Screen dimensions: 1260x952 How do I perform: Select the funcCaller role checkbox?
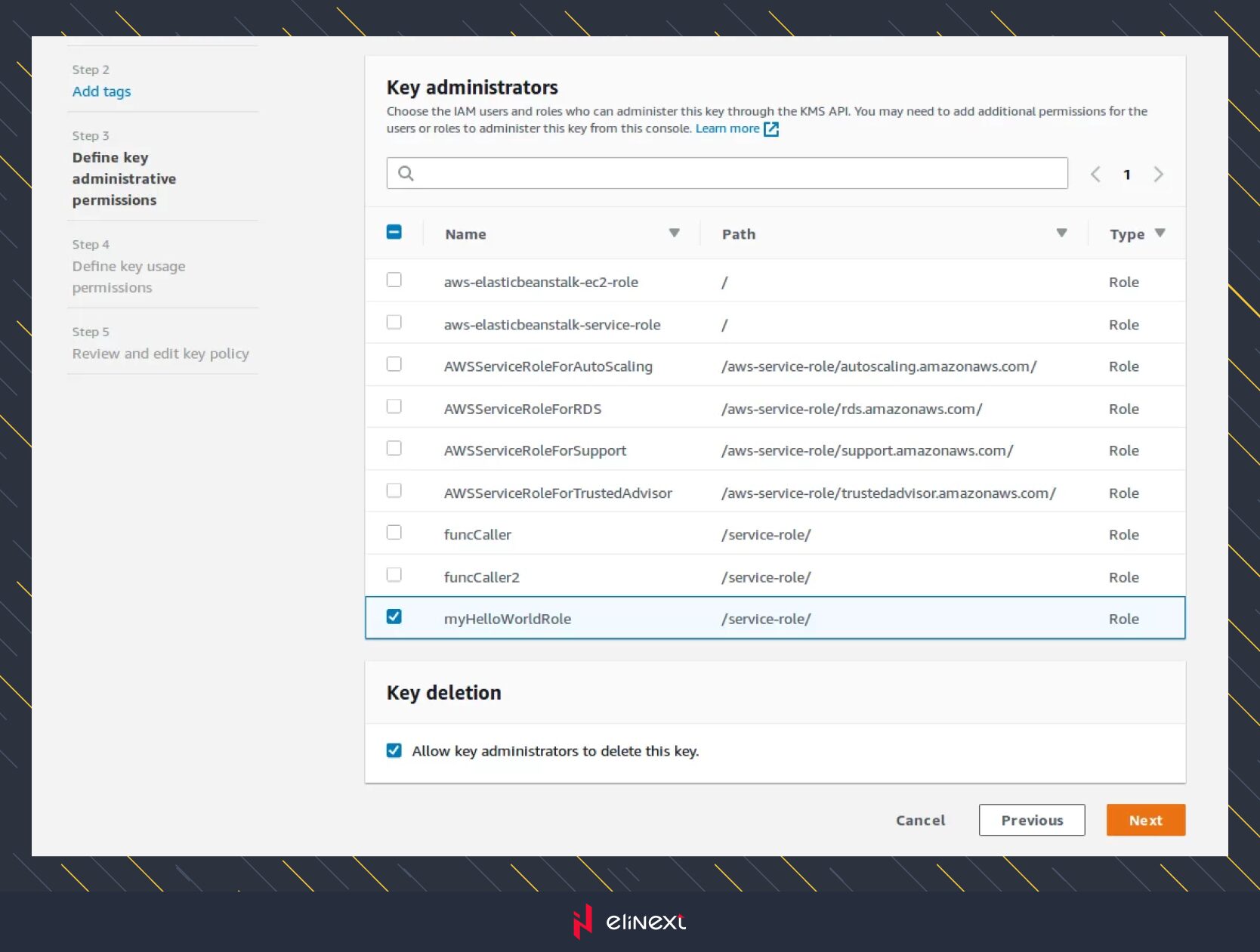[x=394, y=533]
